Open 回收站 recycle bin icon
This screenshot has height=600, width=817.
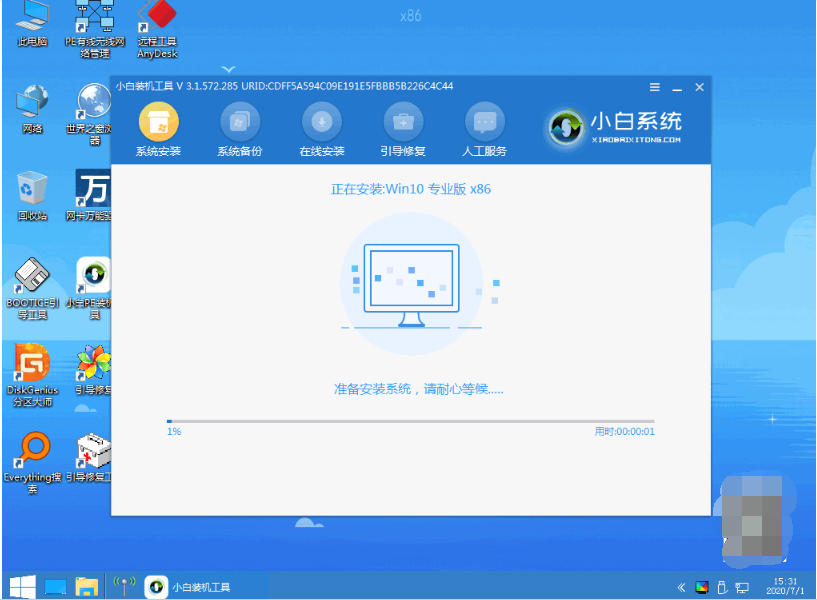(x=32, y=196)
